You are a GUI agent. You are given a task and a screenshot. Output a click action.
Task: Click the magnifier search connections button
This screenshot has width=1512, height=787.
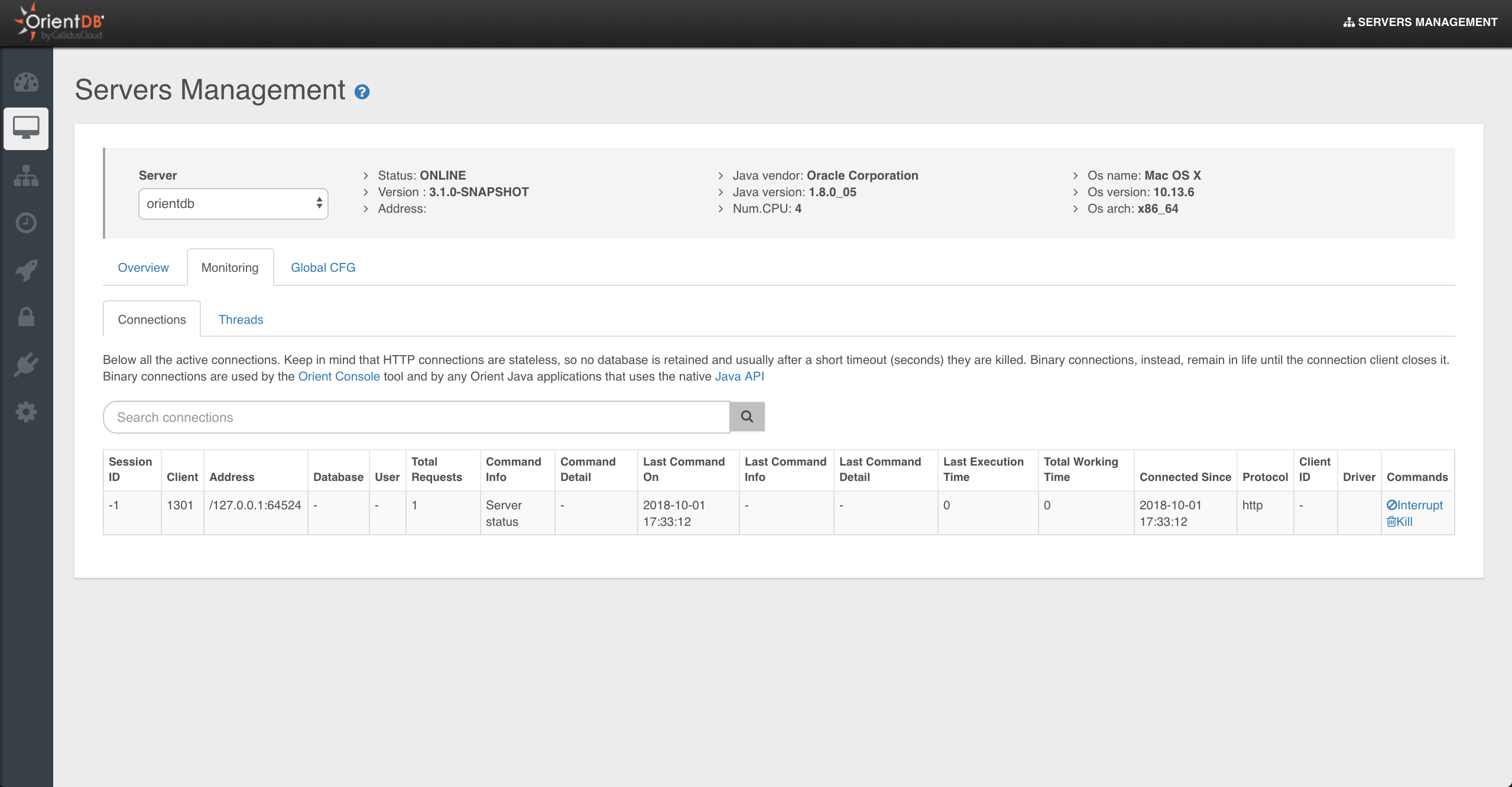click(x=747, y=417)
